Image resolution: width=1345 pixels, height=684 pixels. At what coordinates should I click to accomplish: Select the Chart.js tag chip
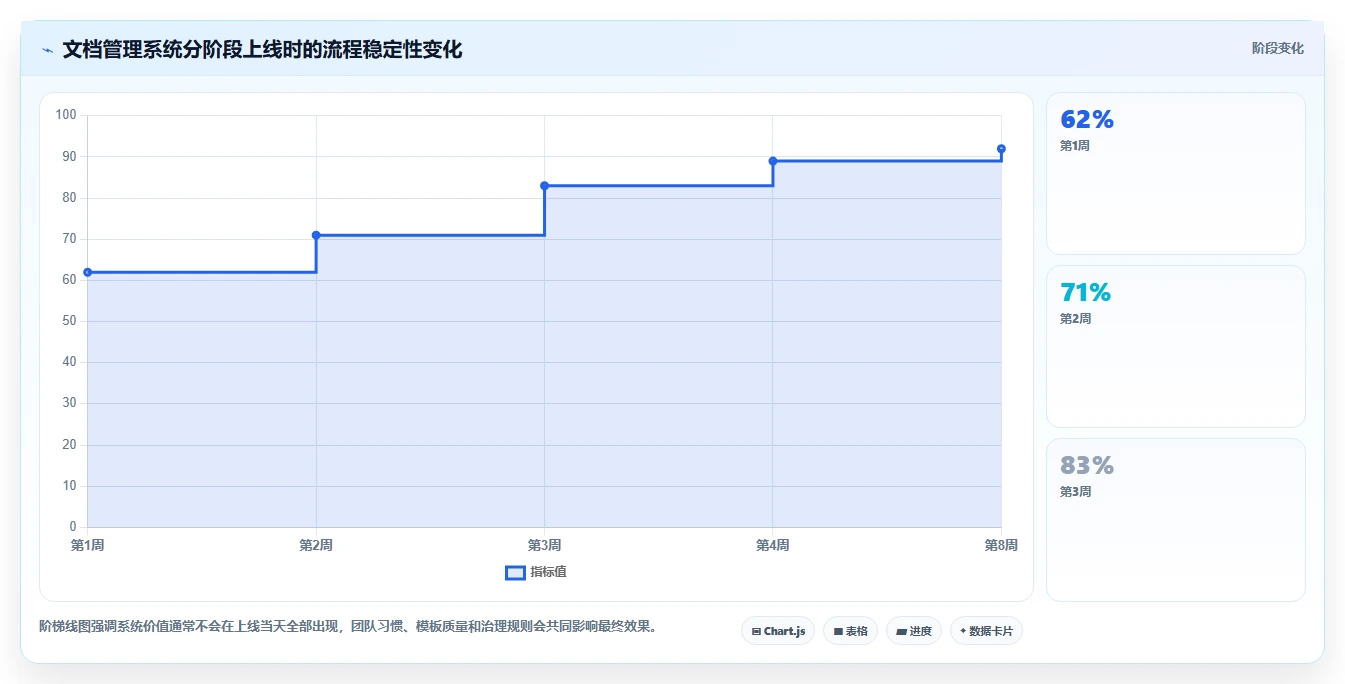pos(778,631)
